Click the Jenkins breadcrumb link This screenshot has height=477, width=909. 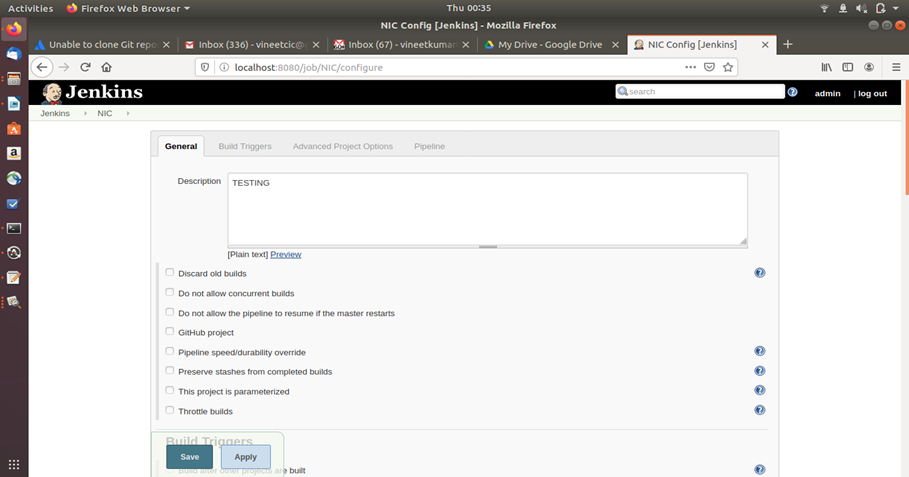[x=55, y=114]
